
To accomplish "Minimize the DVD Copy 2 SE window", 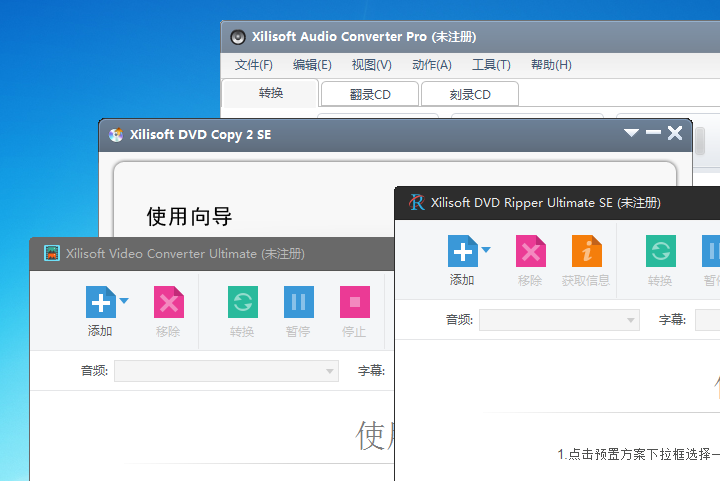I will pyautogui.click(x=653, y=133).
